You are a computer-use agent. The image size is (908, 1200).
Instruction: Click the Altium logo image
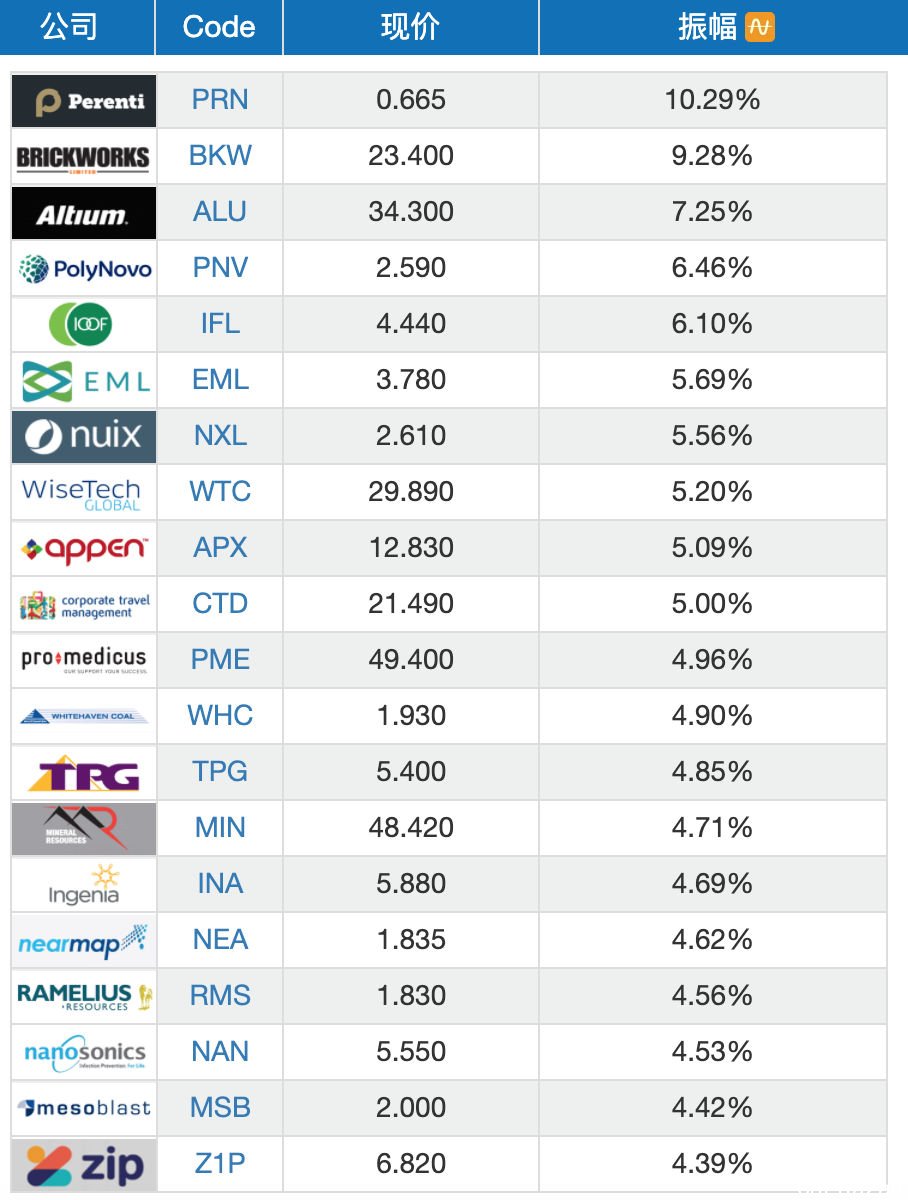(84, 212)
